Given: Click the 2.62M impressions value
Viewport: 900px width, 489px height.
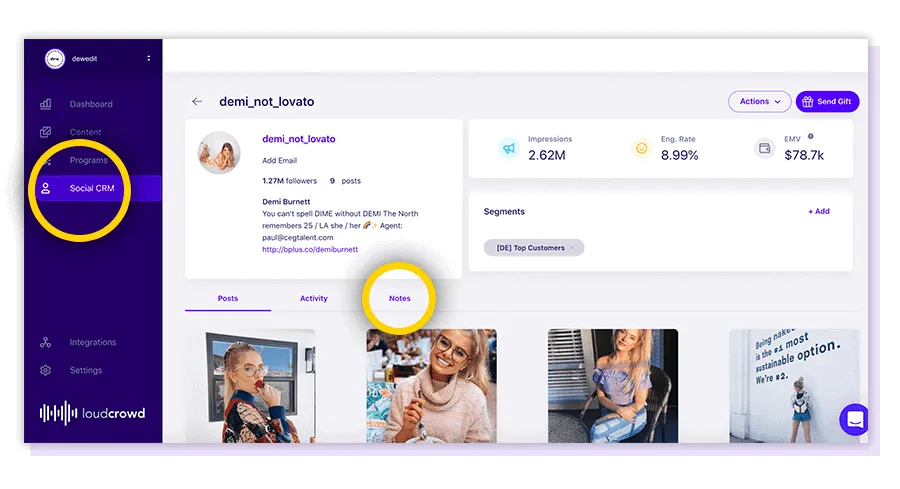Looking at the screenshot, I should tap(546, 155).
